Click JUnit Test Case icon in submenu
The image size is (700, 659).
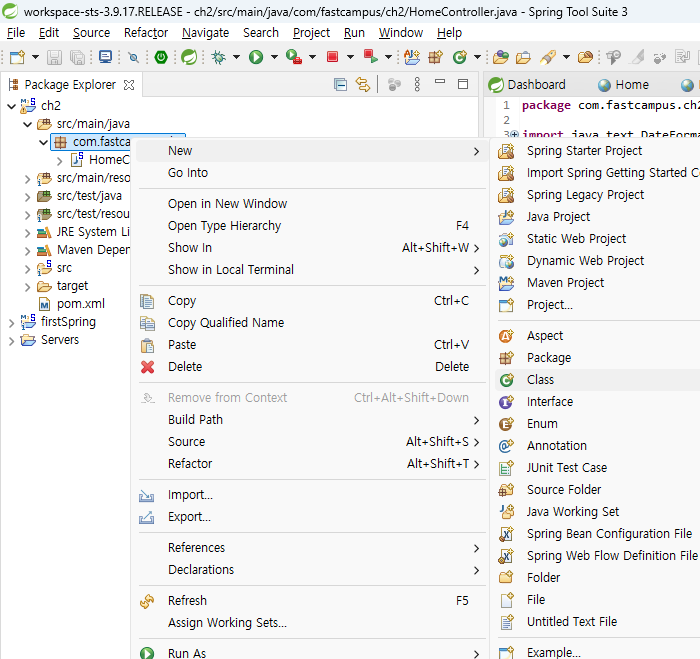[x=506, y=467]
